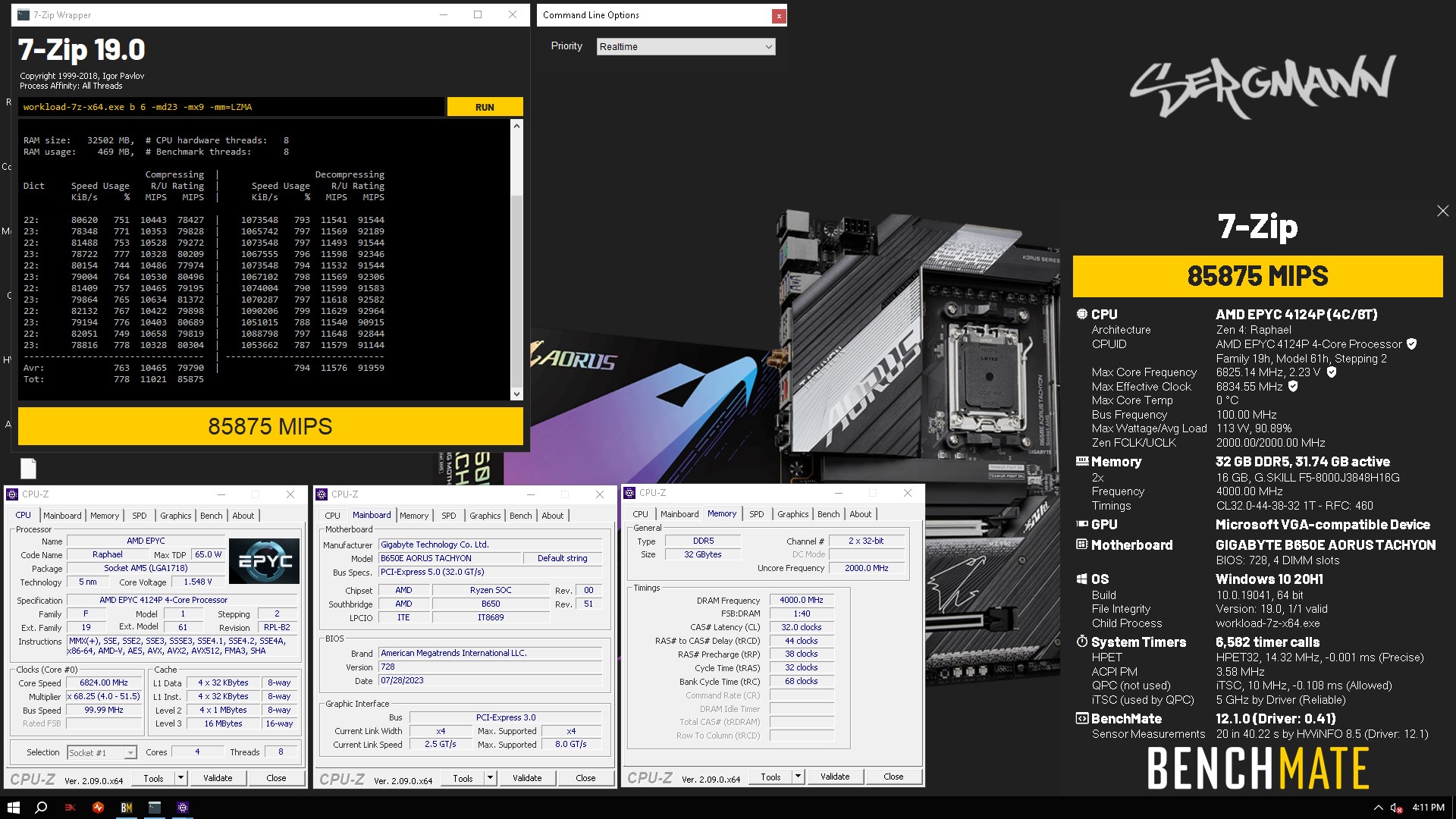Screen dimensions: 1456x819
Task: Open taskbar Search
Action: click(41, 808)
